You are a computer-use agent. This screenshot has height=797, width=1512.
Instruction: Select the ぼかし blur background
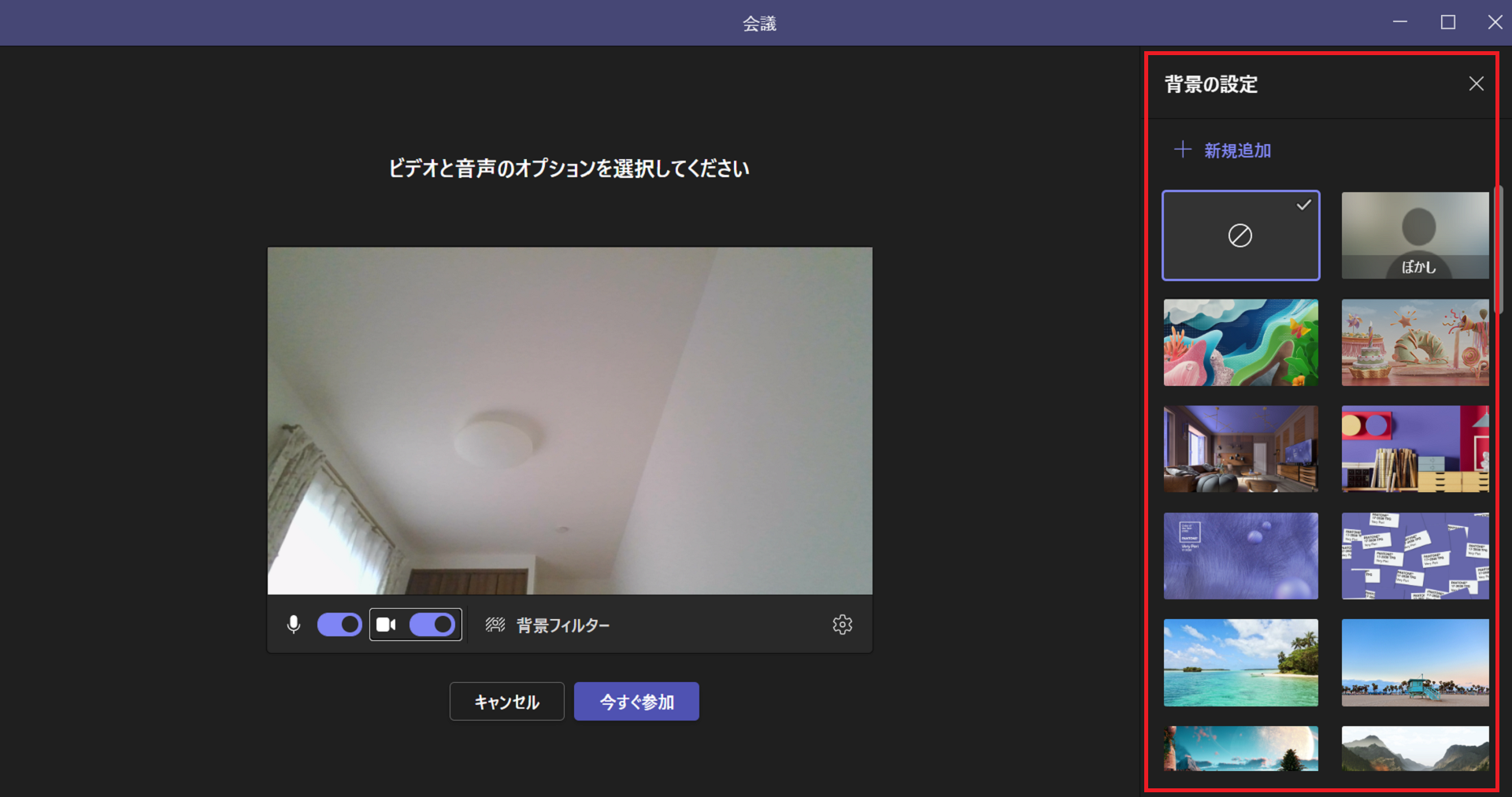point(1414,235)
